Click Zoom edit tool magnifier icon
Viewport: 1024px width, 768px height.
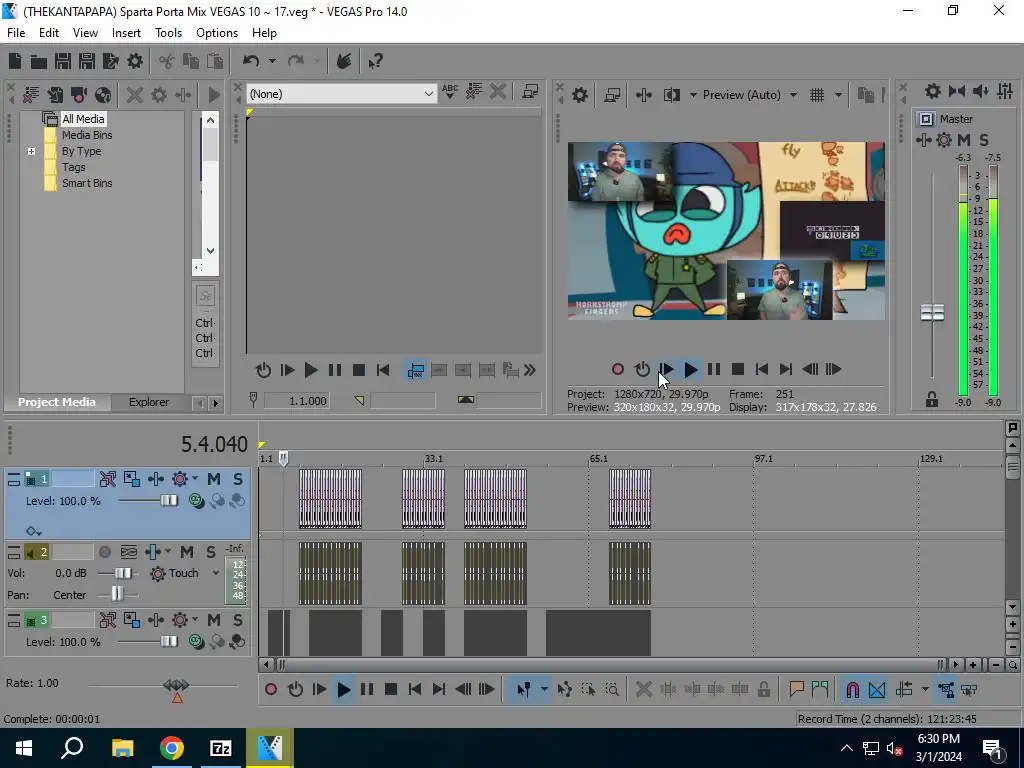point(612,689)
